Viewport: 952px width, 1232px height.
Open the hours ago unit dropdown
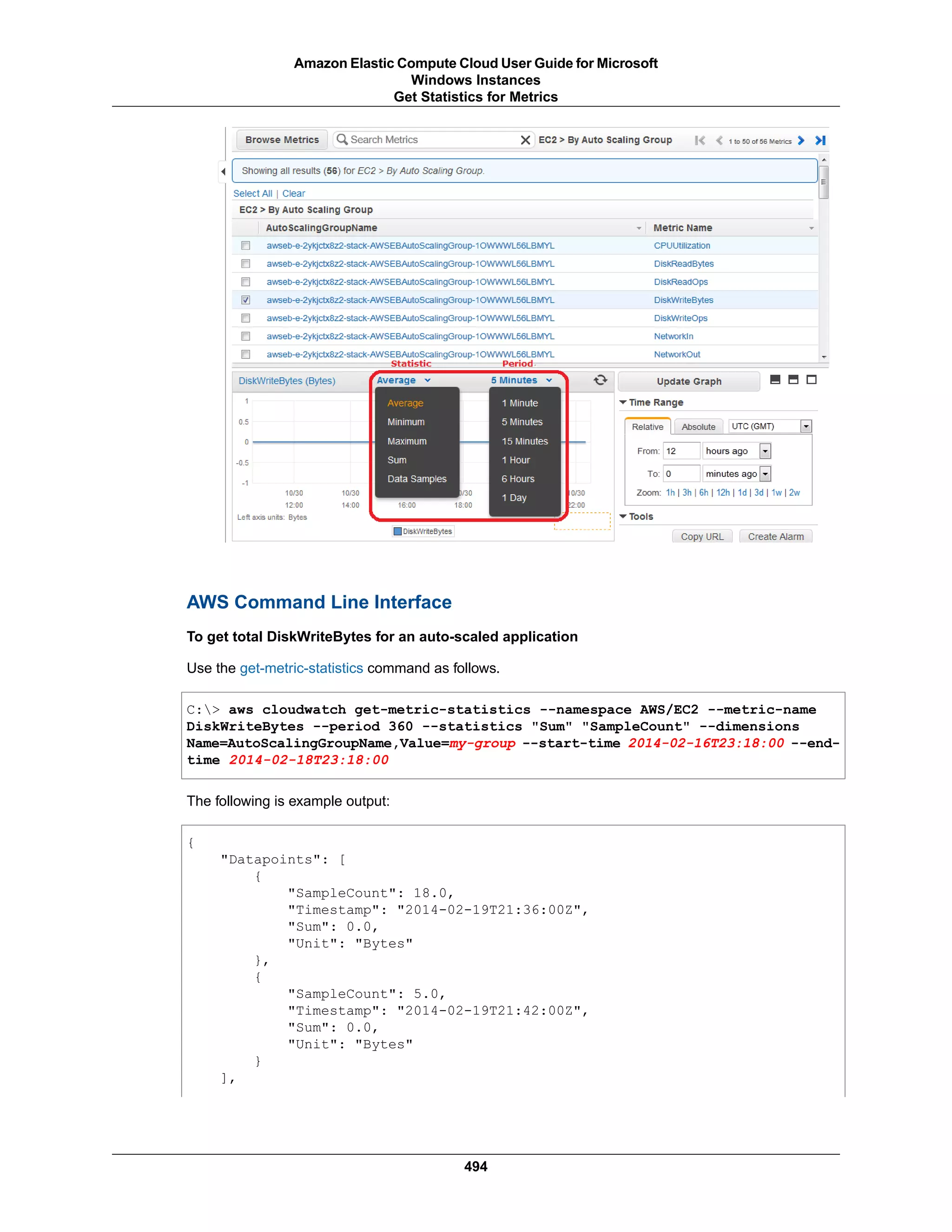coord(737,450)
